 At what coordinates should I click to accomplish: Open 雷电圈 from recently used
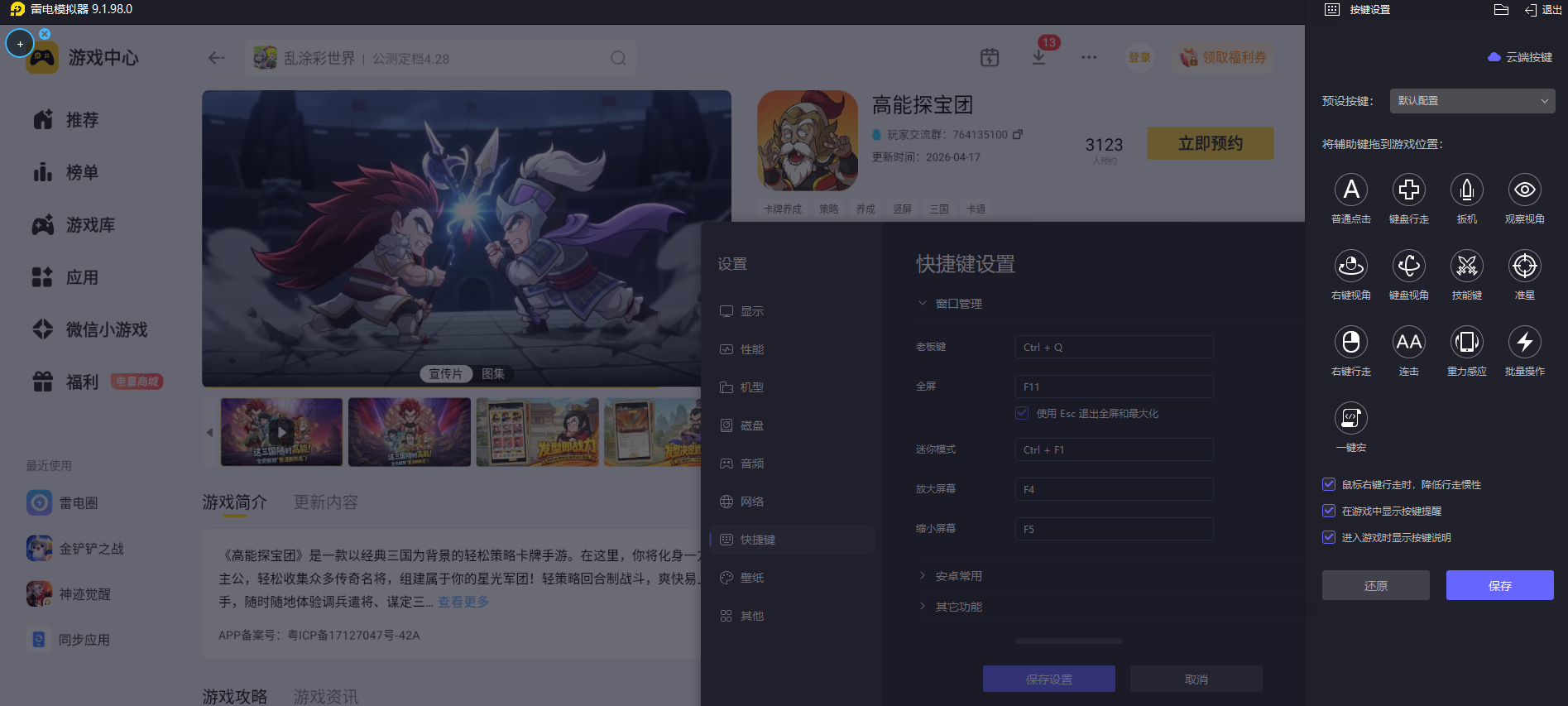pos(63,503)
